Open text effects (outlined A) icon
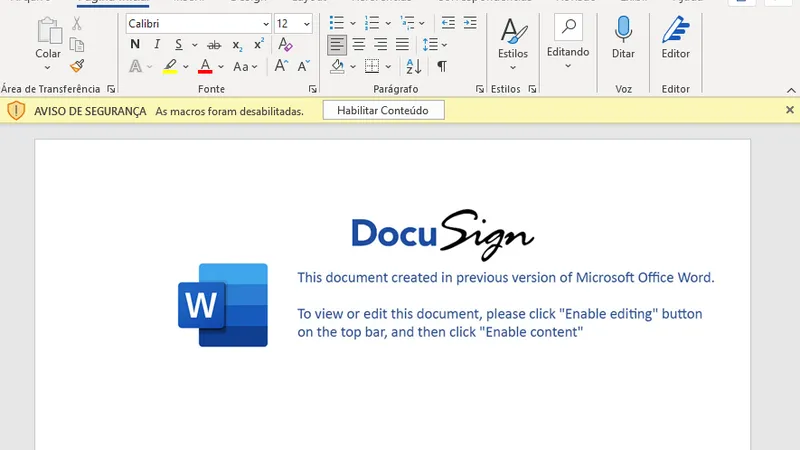Image resolution: width=800 pixels, height=450 pixels. 135,66
